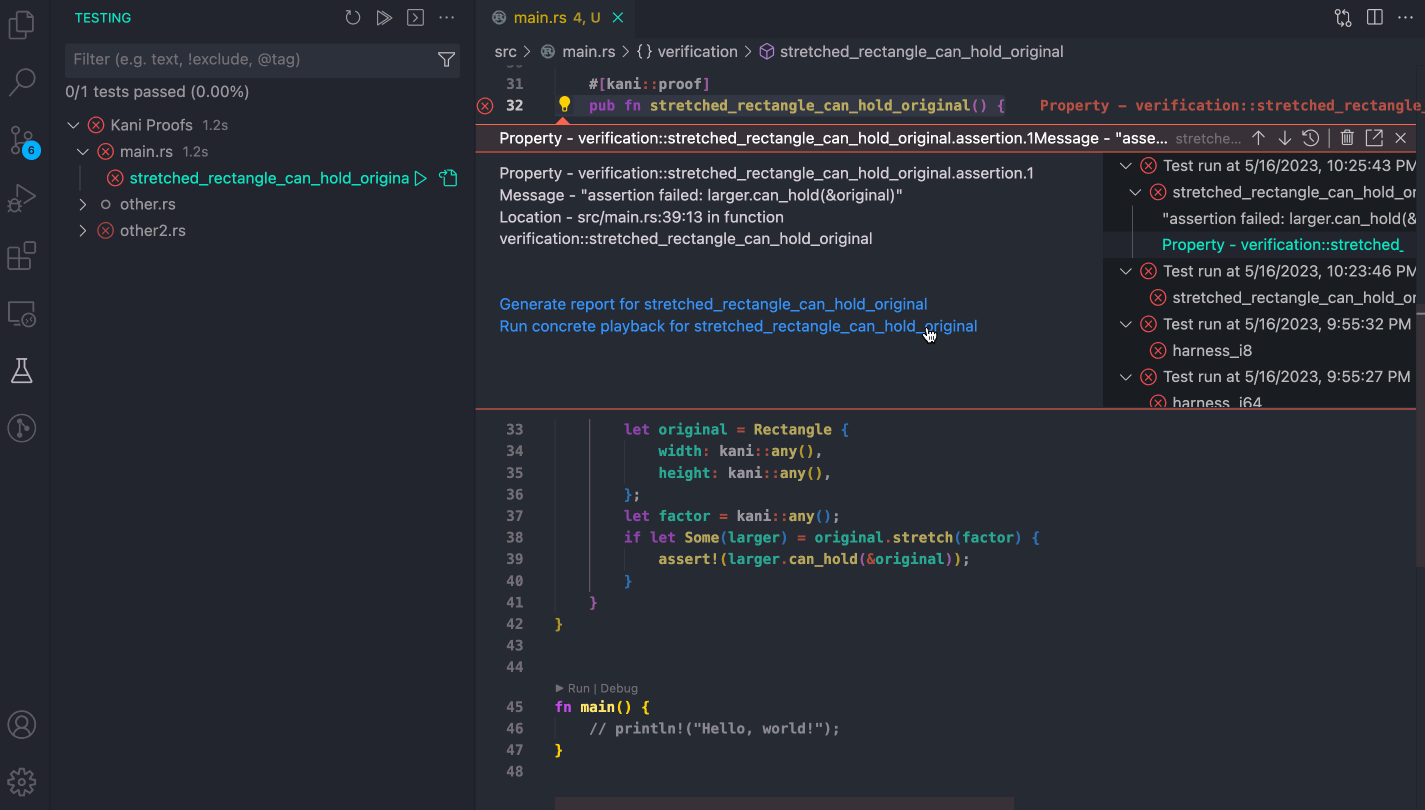
Task: Show test output terminal icon
Action: pyautogui.click(x=415, y=18)
